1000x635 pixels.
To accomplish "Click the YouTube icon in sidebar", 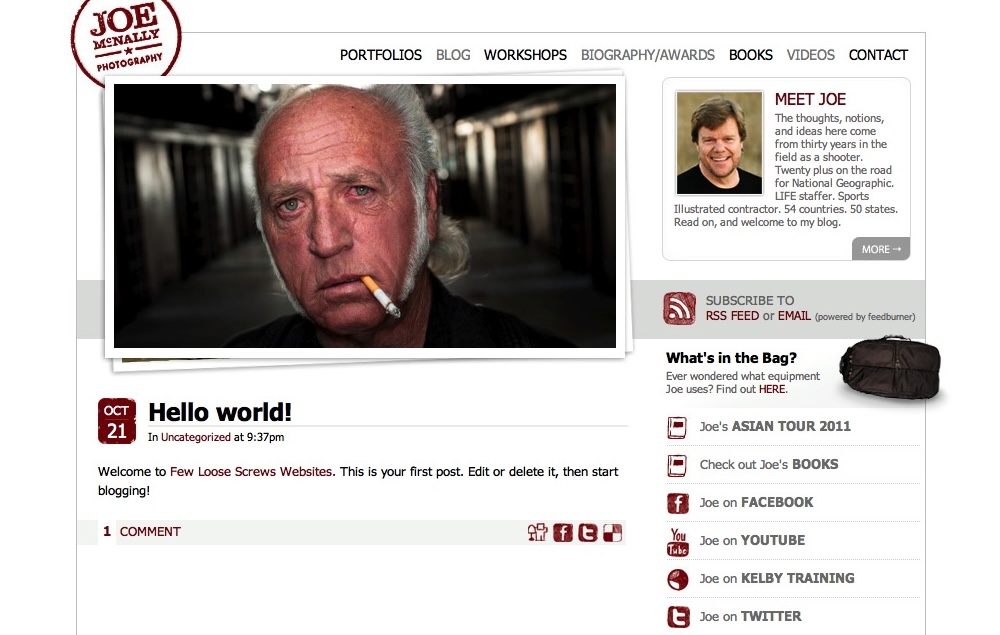I will point(677,541).
